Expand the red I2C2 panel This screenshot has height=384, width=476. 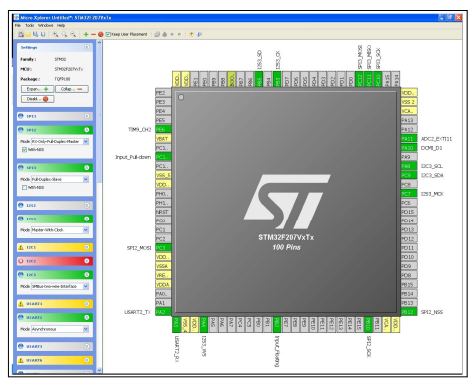click(87, 261)
